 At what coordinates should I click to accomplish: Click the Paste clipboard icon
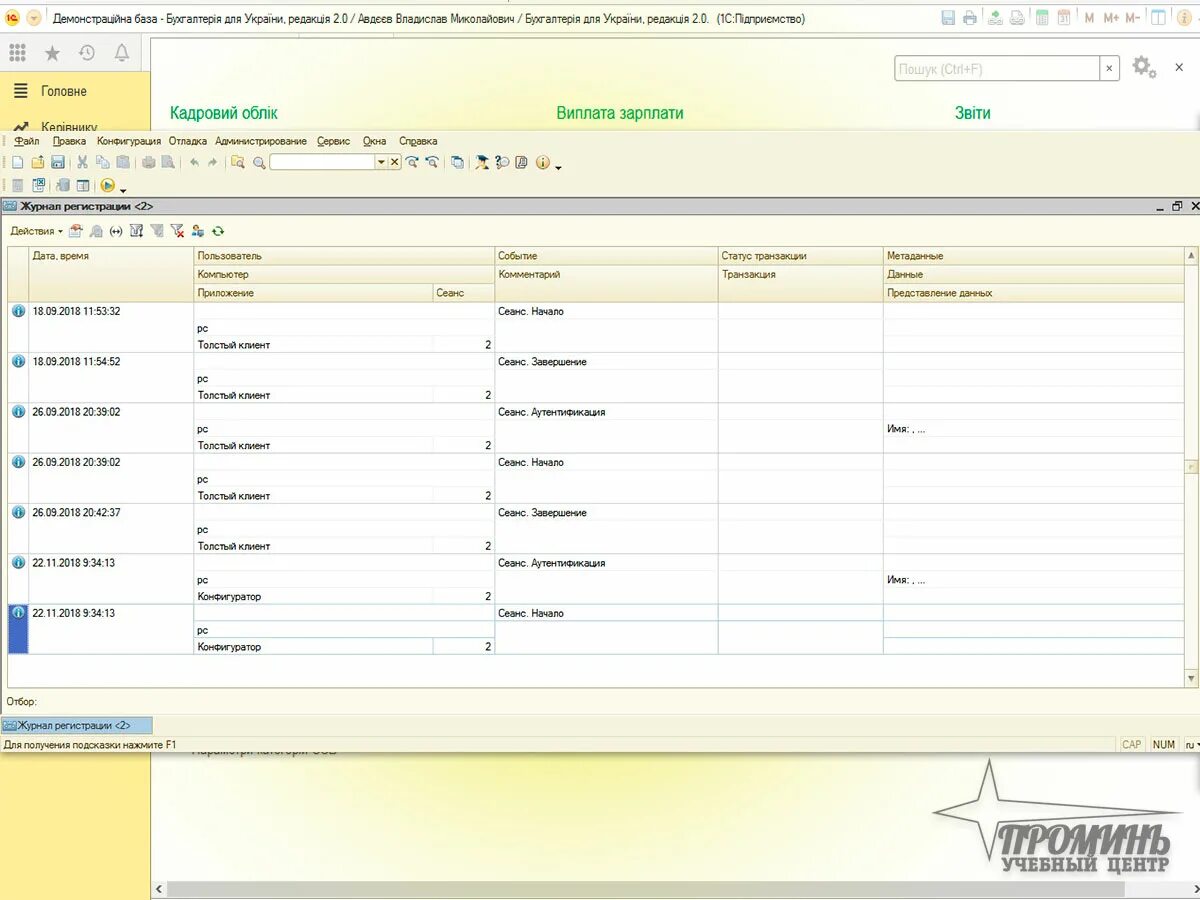(x=123, y=162)
